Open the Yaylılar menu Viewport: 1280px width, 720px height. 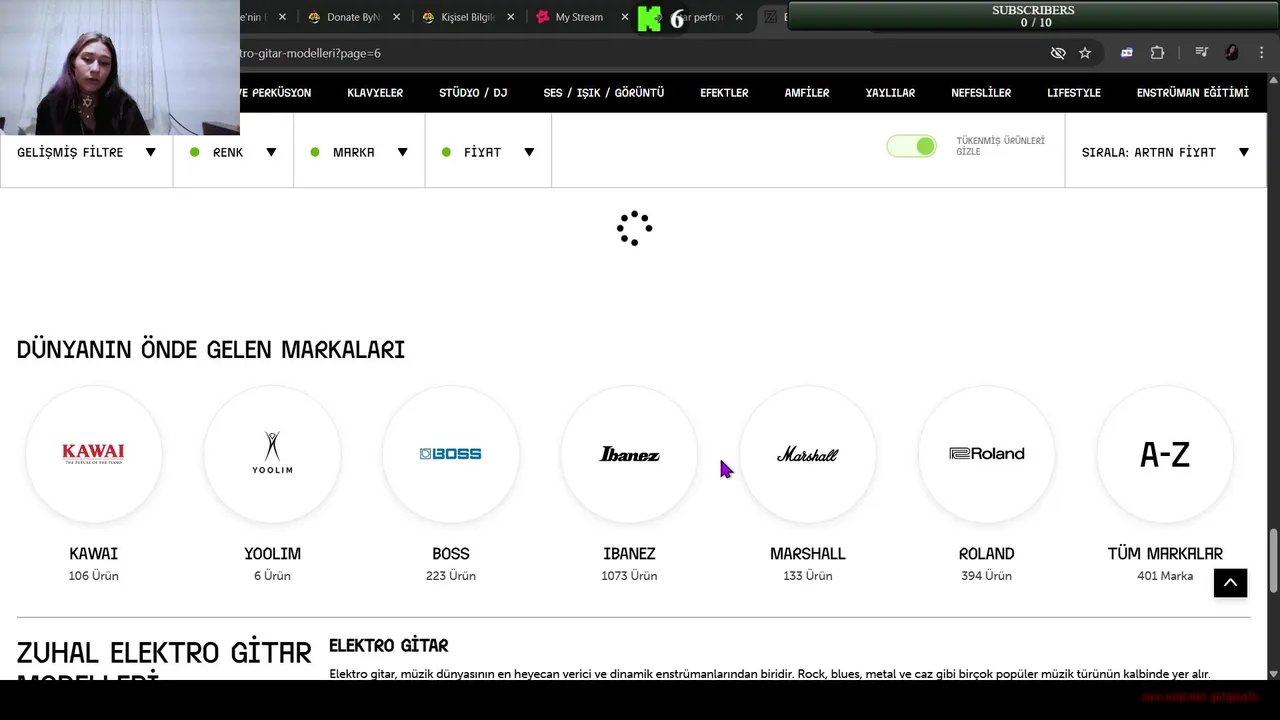click(890, 93)
